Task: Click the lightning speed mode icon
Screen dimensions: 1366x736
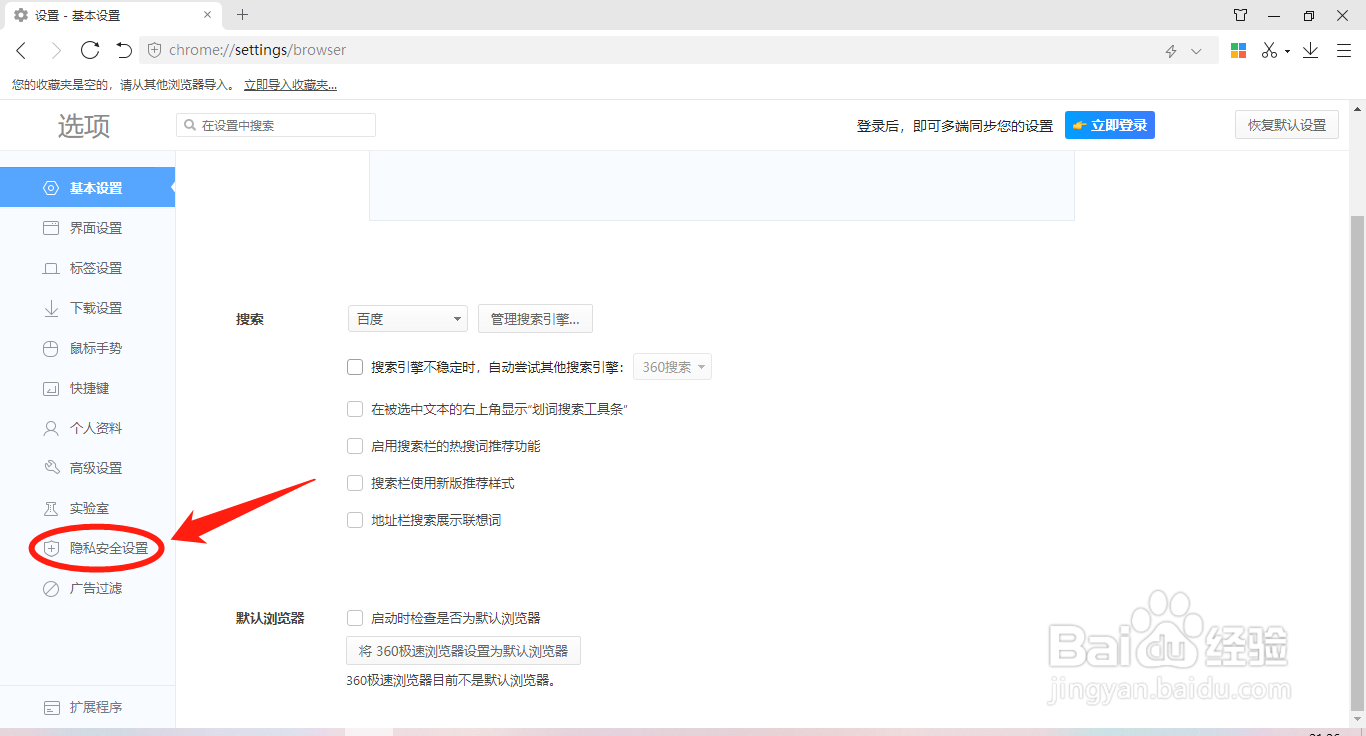Action: tap(1171, 51)
